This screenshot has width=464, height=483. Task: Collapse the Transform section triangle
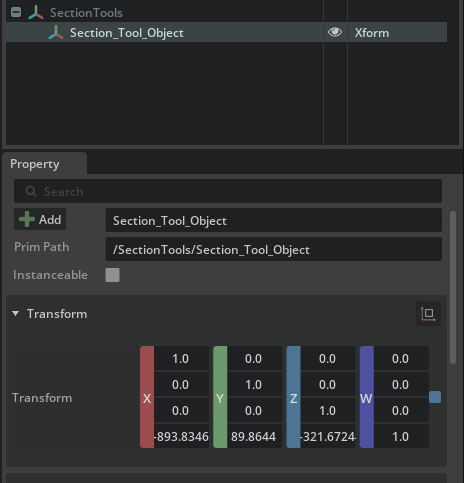tap(15, 313)
